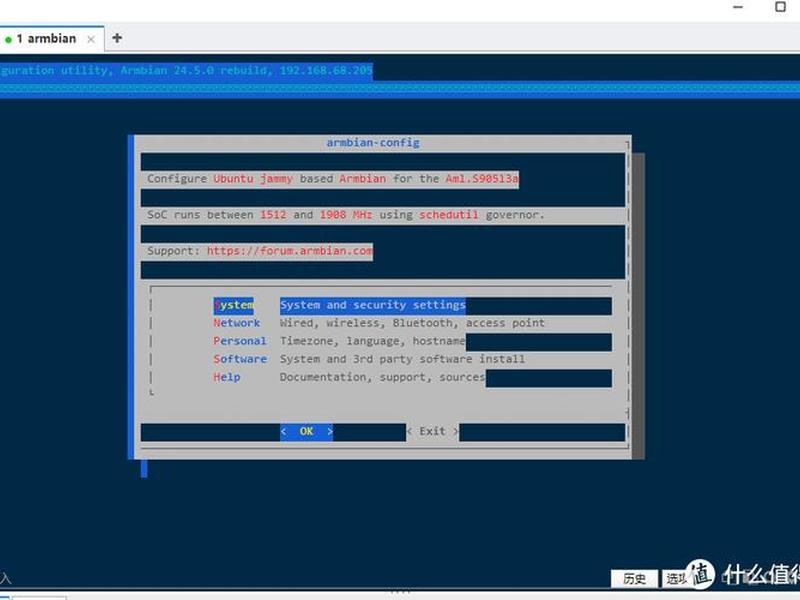Click the 'SoC runs between 1512 and 1908 MHz' line
This screenshot has height=600, width=800.
346,215
